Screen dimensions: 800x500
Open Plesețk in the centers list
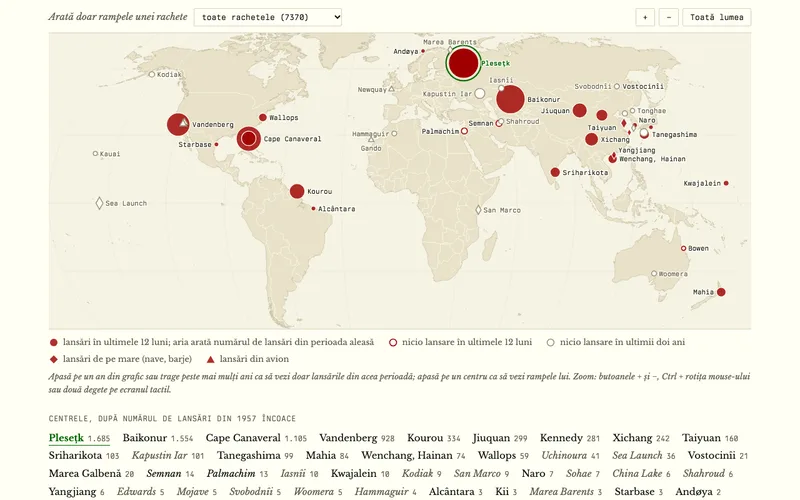tap(79, 438)
